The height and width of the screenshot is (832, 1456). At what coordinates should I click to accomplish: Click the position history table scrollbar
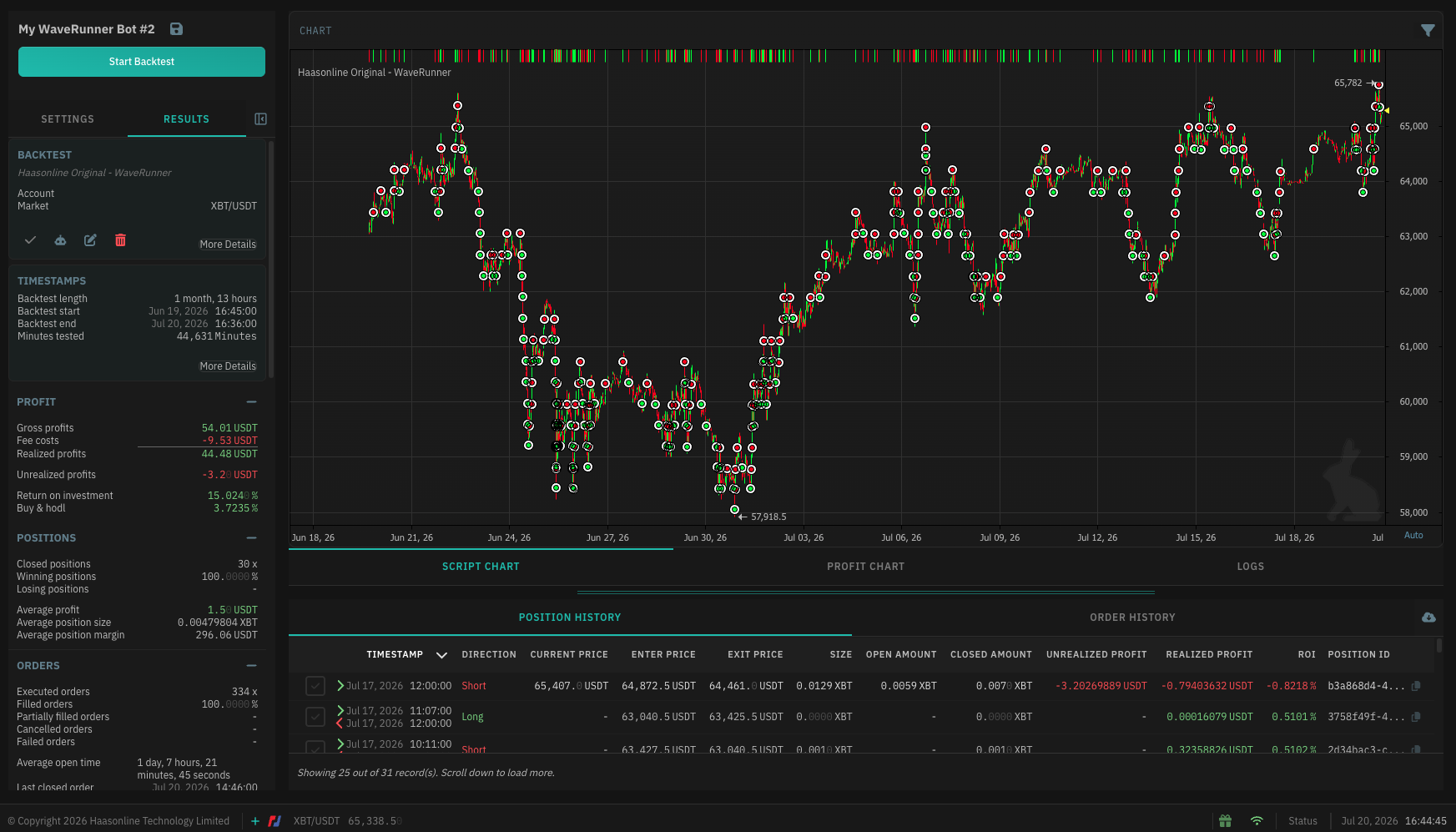[x=1438, y=646]
